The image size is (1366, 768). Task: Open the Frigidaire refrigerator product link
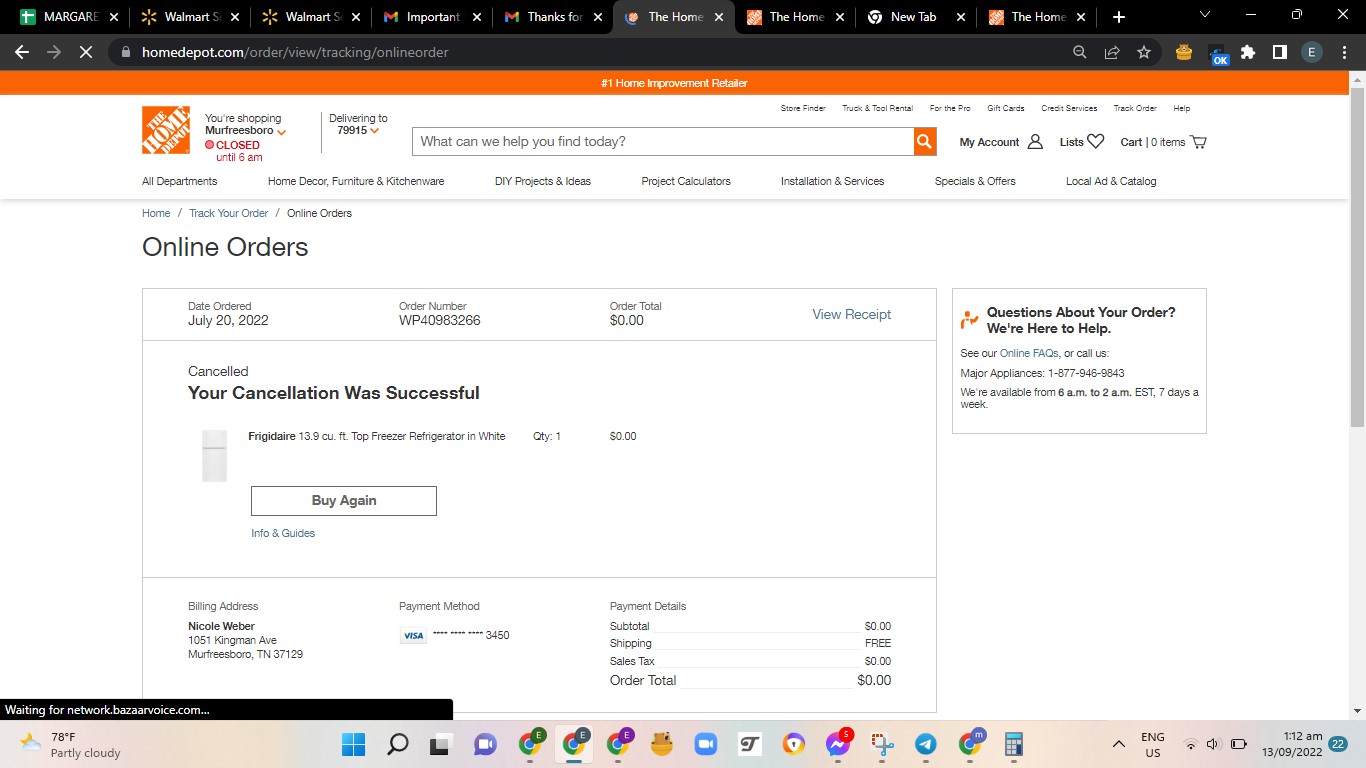pyautogui.click(x=377, y=436)
